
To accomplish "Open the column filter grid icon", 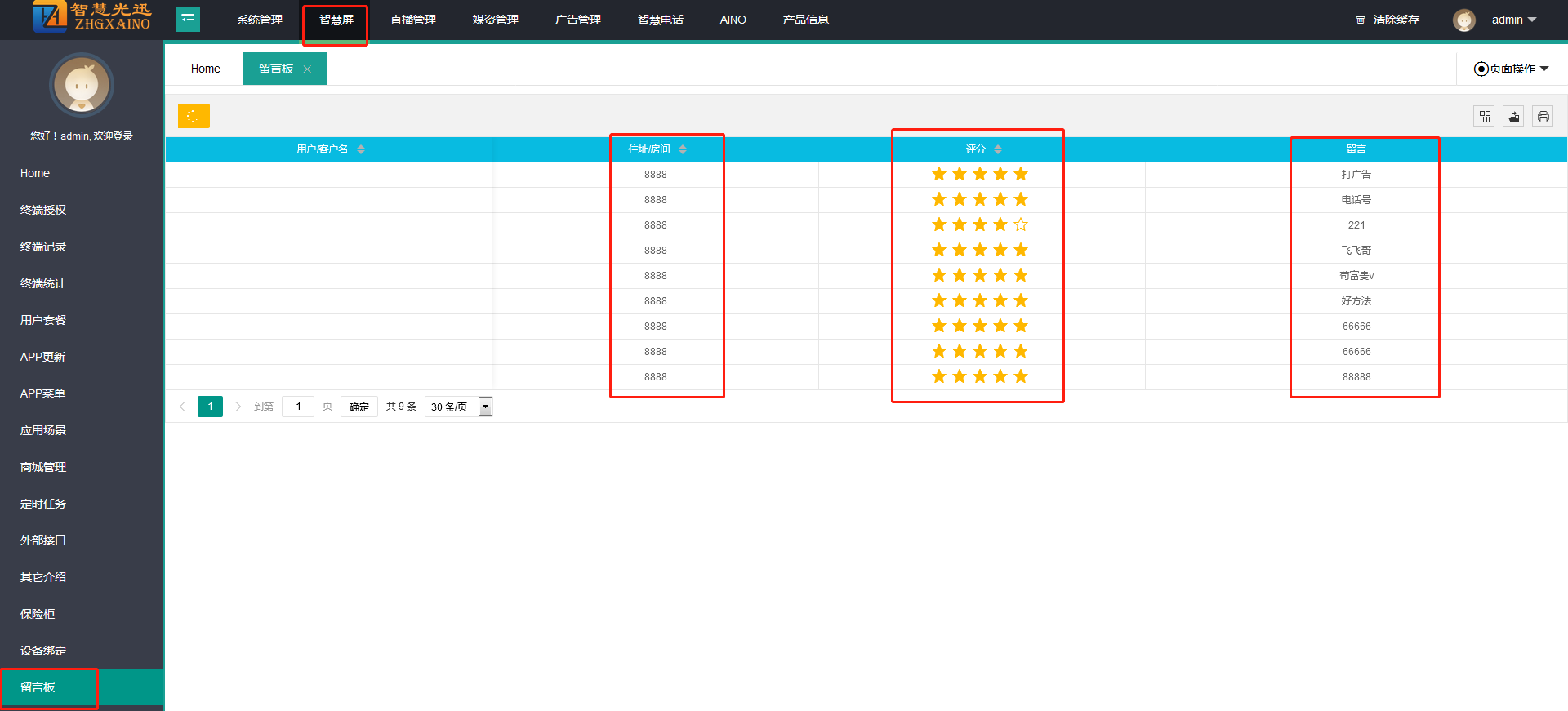I will pos(1485,117).
